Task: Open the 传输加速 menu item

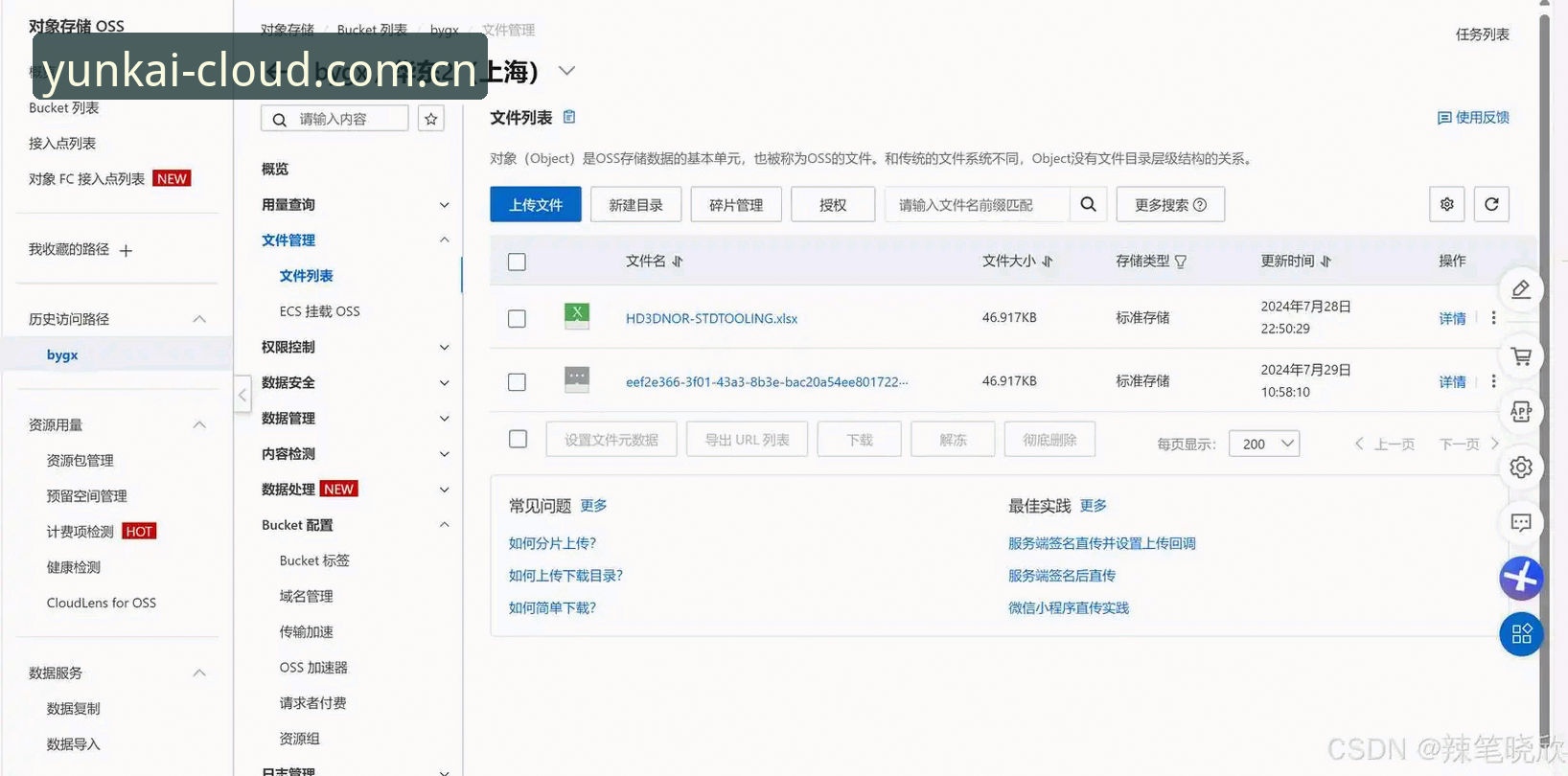Action: (x=307, y=631)
